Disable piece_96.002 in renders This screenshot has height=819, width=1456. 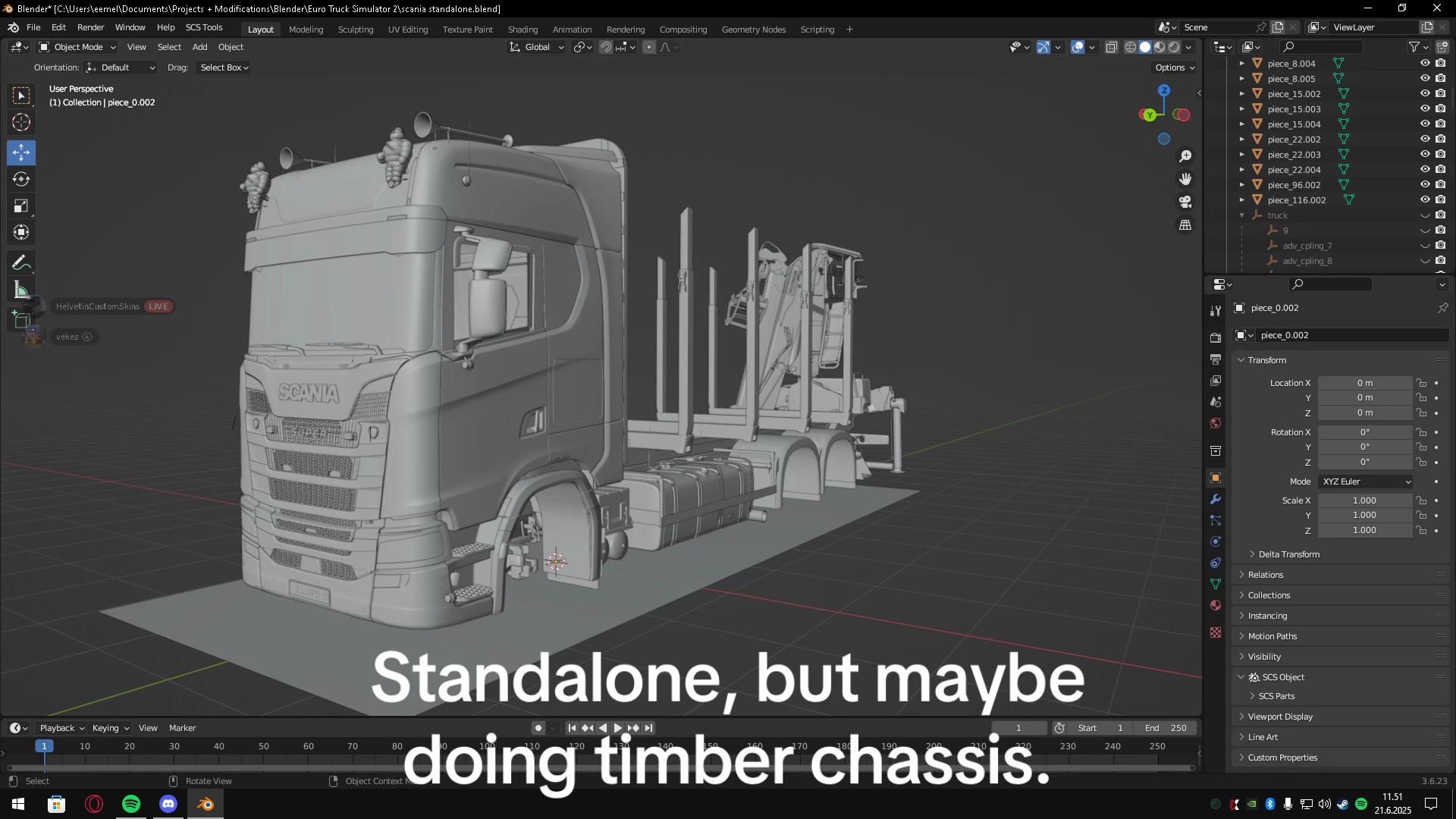coord(1440,185)
